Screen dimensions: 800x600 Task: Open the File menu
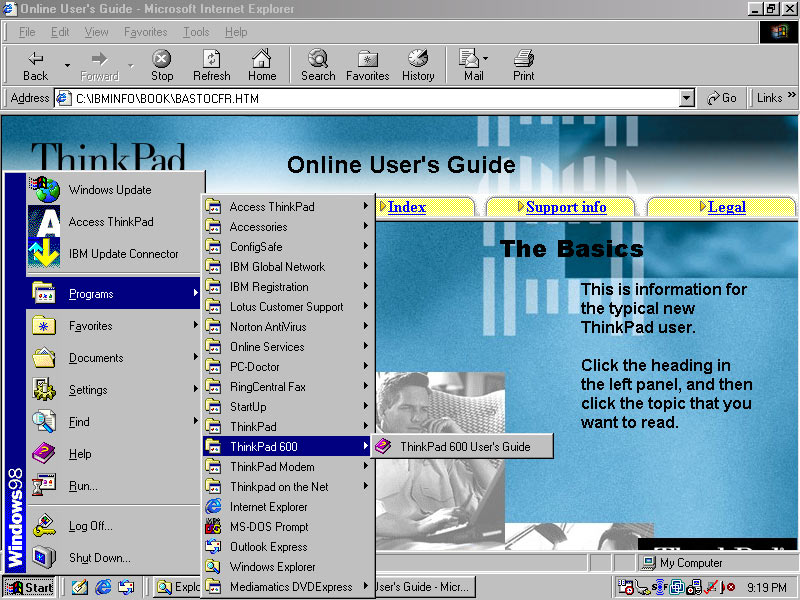tap(27, 32)
